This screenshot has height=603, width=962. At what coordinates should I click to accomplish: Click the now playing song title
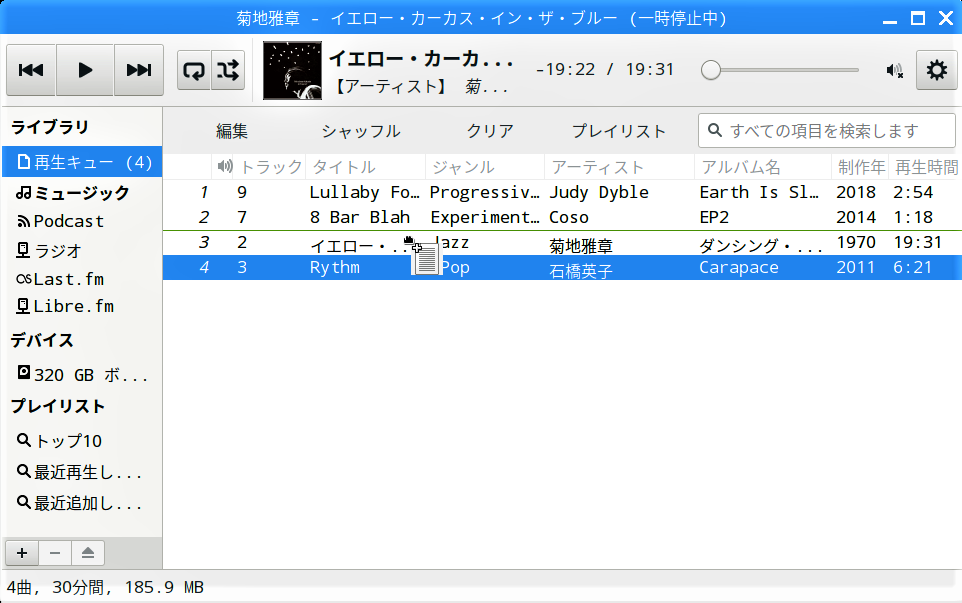click(x=421, y=59)
